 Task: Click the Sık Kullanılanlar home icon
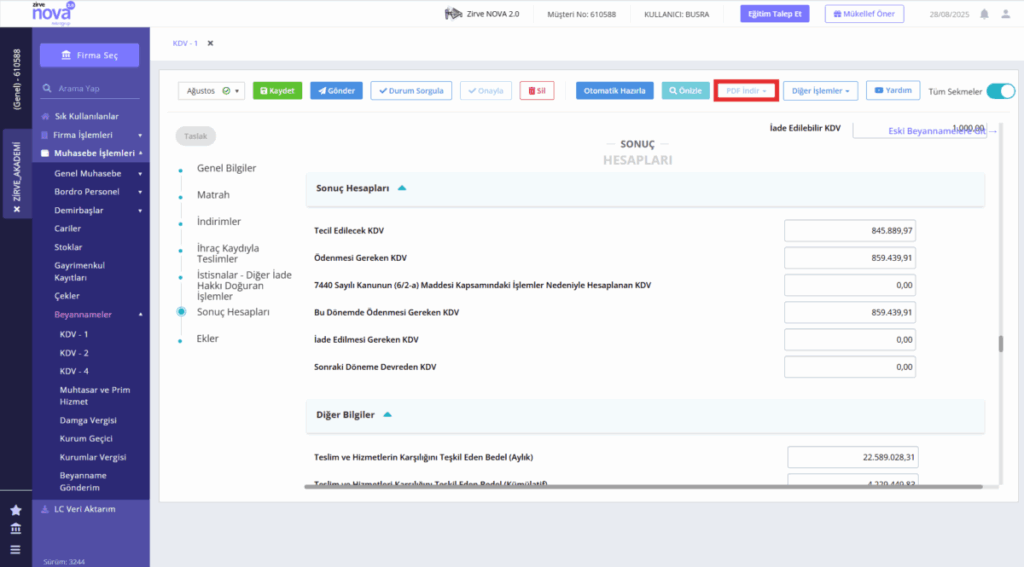[x=45, y=116]
